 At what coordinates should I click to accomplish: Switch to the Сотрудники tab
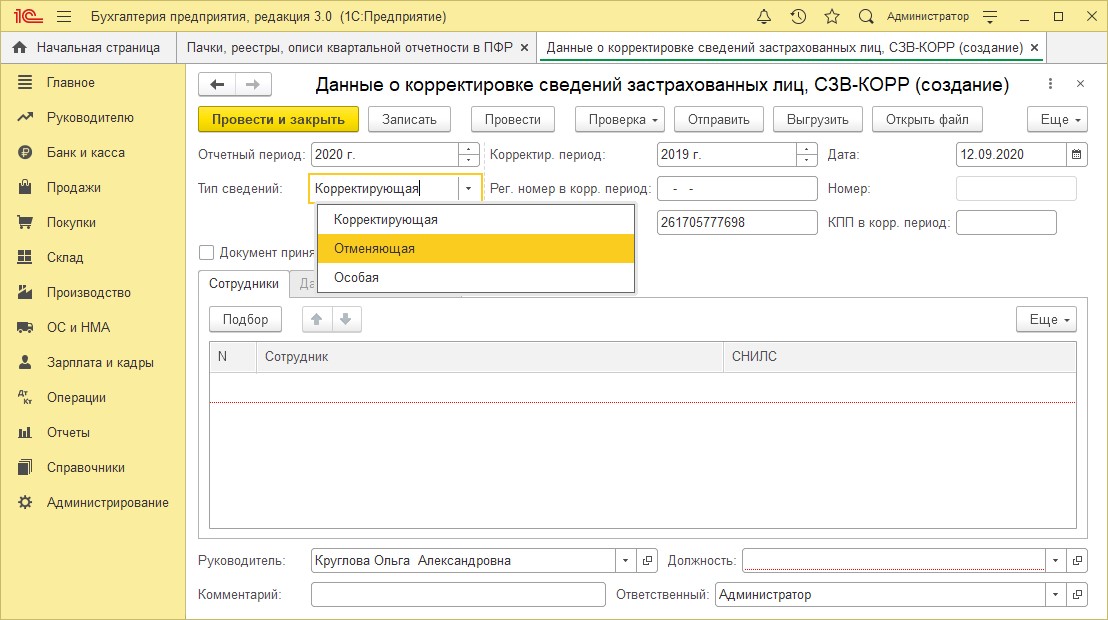point(244,283)
